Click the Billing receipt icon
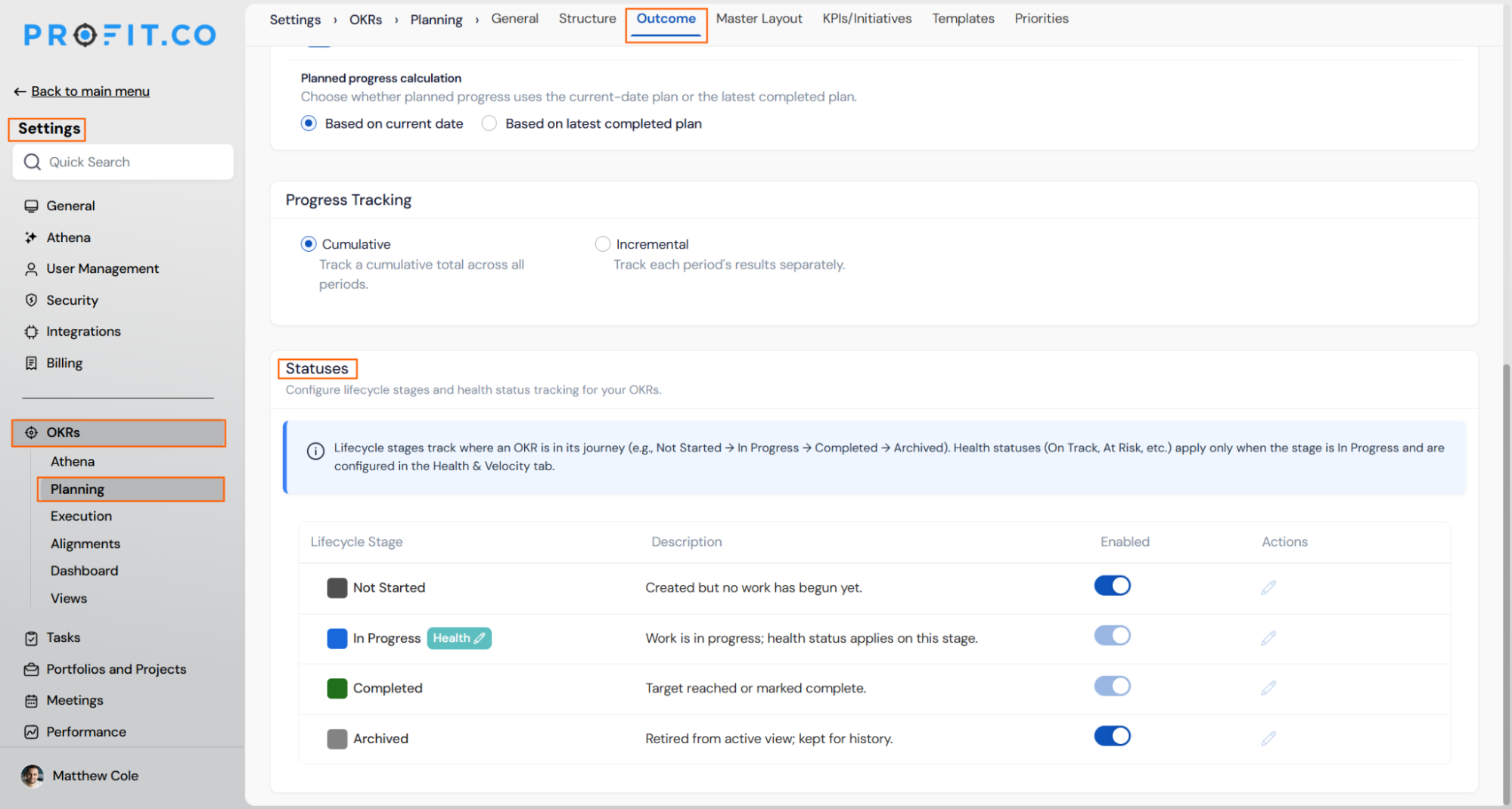1512x809 pixels. click(31, 363)
